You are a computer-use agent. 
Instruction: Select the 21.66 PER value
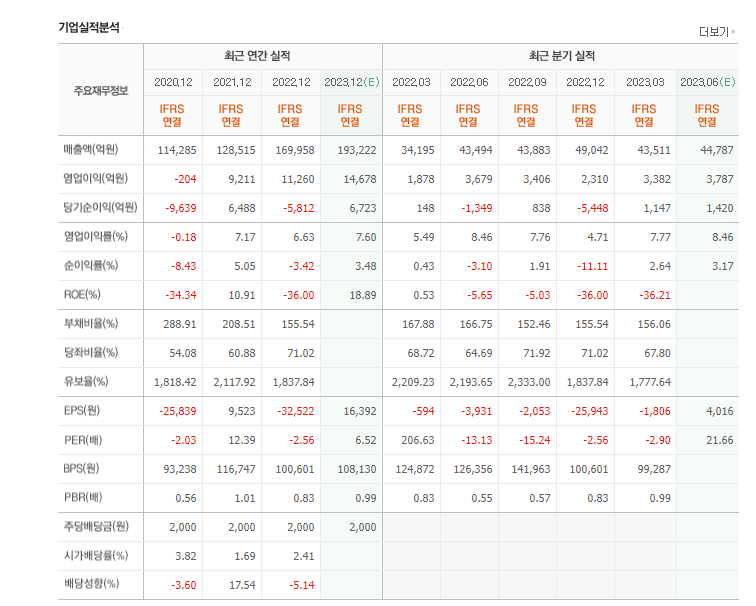tap(720, 440)
